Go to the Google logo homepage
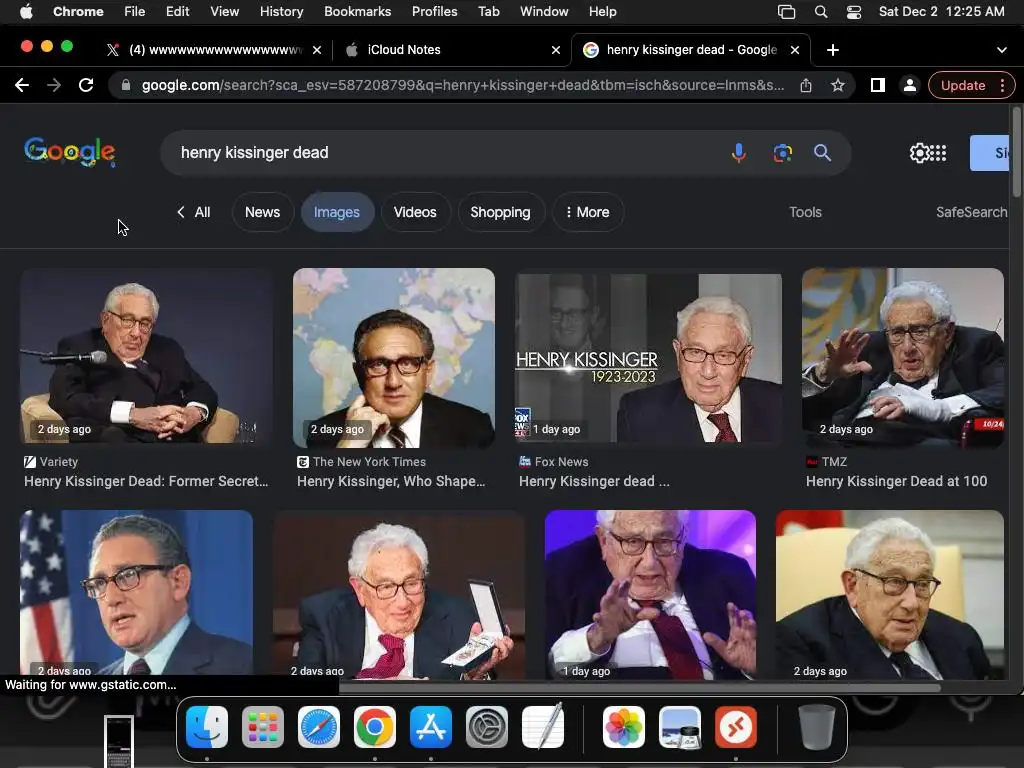Viewport: 1024px width, 768px height. click(x=70, y=152)
